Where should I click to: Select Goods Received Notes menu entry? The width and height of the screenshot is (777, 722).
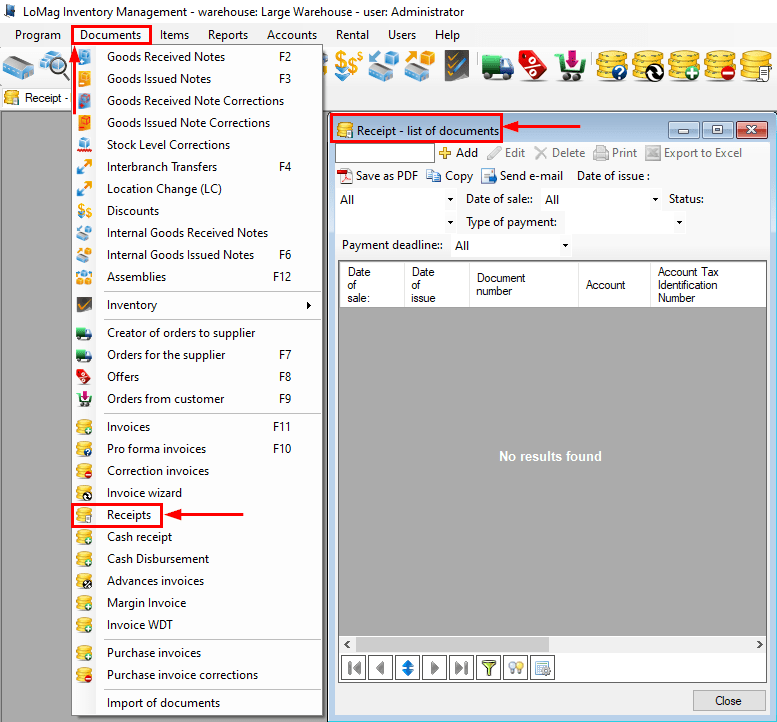pyautogui.click(x=197, y=57)
